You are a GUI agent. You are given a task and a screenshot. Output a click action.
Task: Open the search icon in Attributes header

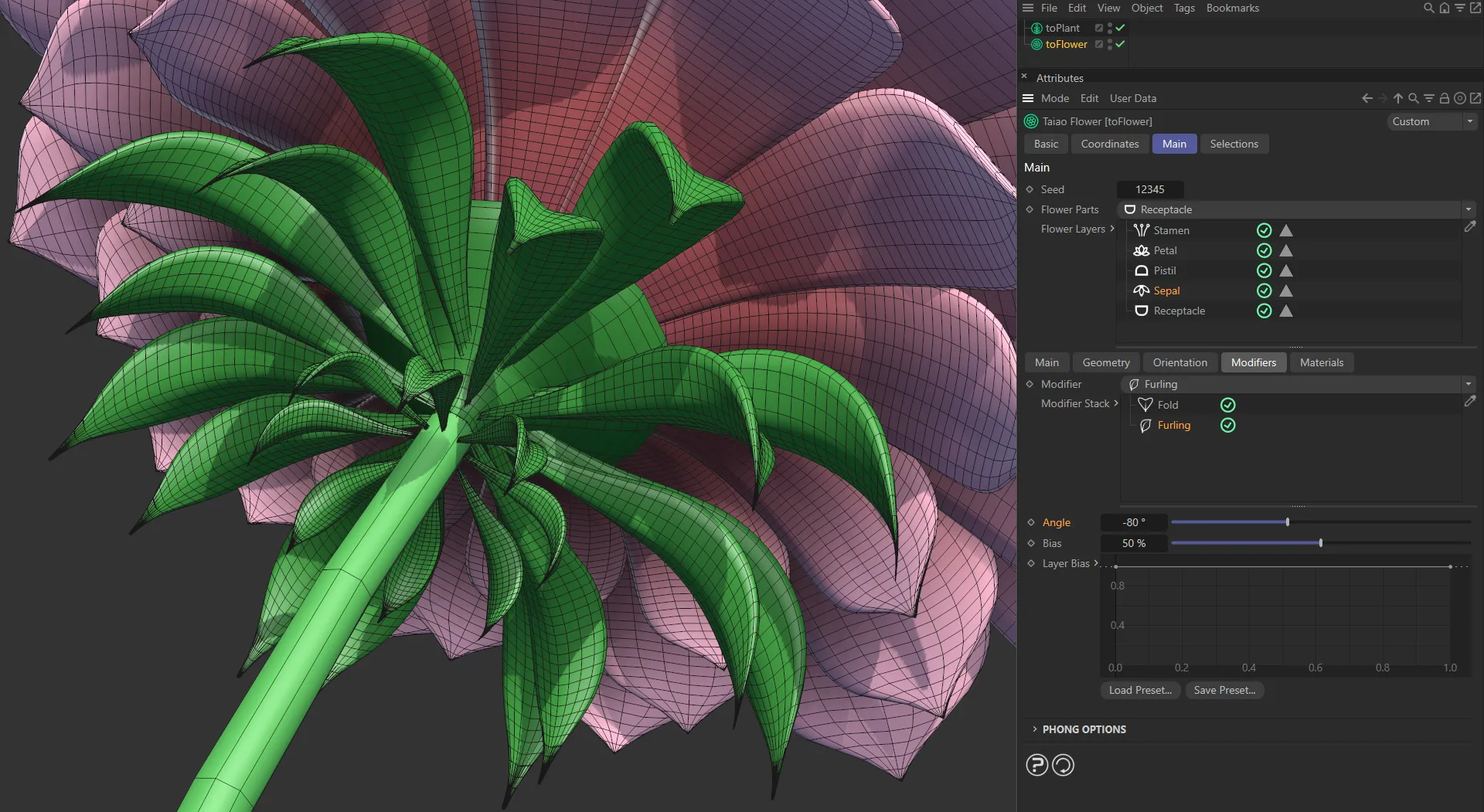[x=1414, y=98]
